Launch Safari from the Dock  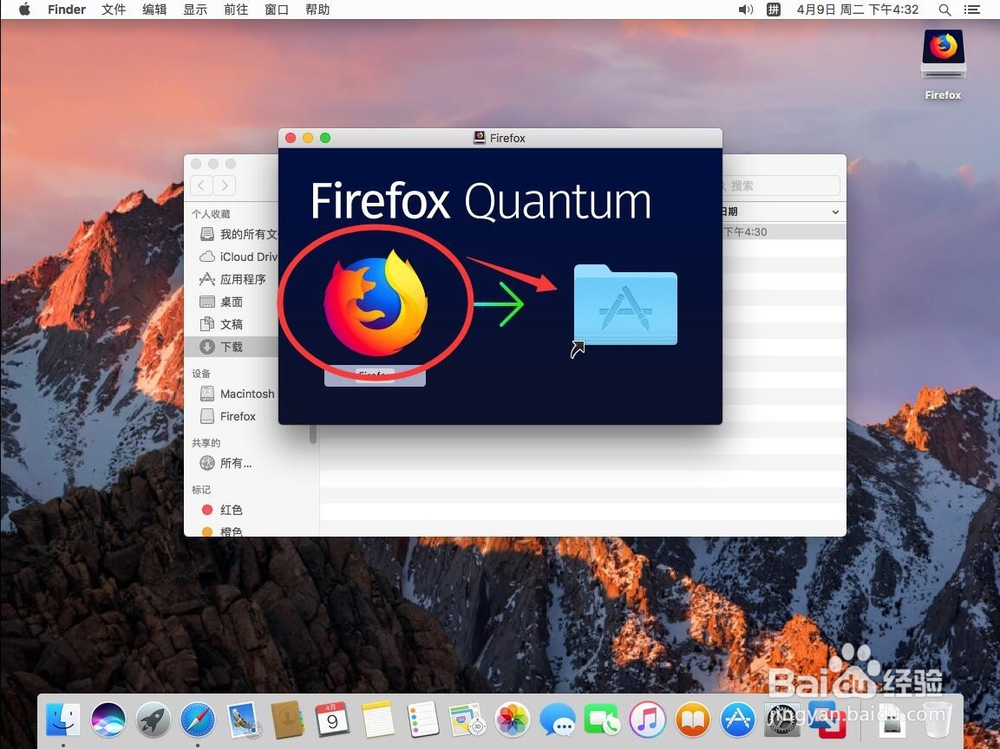[x=198, y=720]
